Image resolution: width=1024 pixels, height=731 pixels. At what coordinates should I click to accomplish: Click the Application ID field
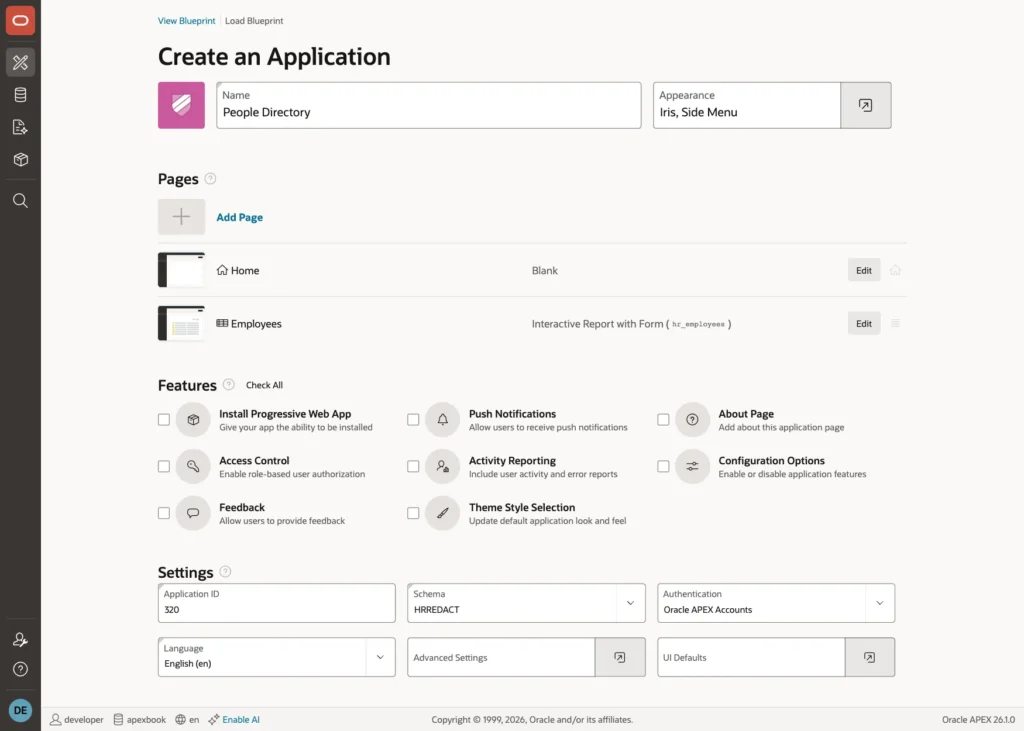pos(277,603)
